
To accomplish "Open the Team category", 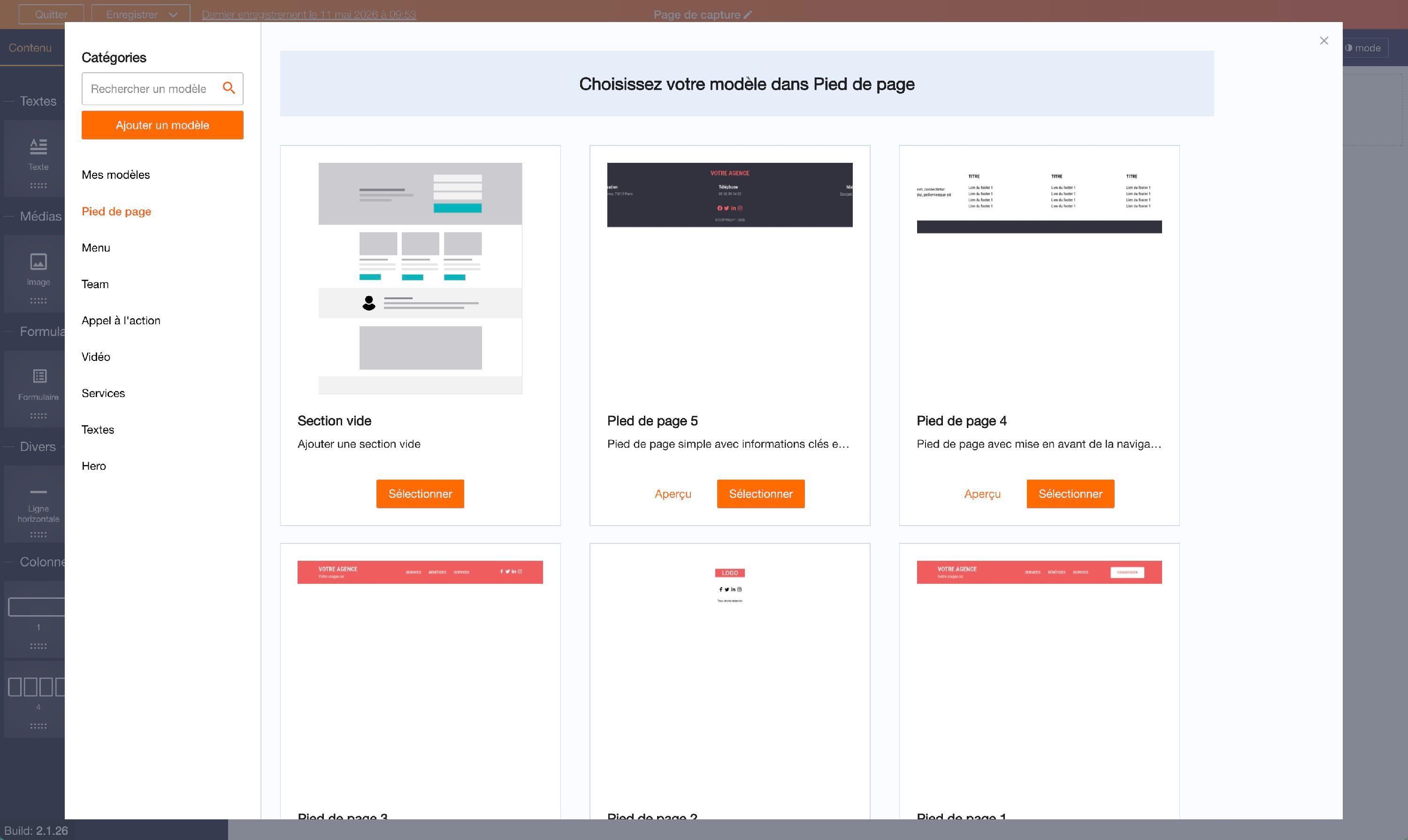I will point(95,284).
